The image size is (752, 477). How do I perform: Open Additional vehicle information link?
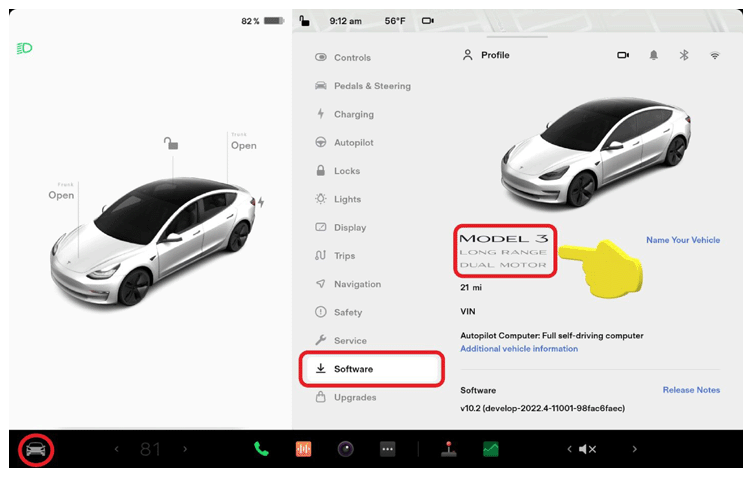519,349
